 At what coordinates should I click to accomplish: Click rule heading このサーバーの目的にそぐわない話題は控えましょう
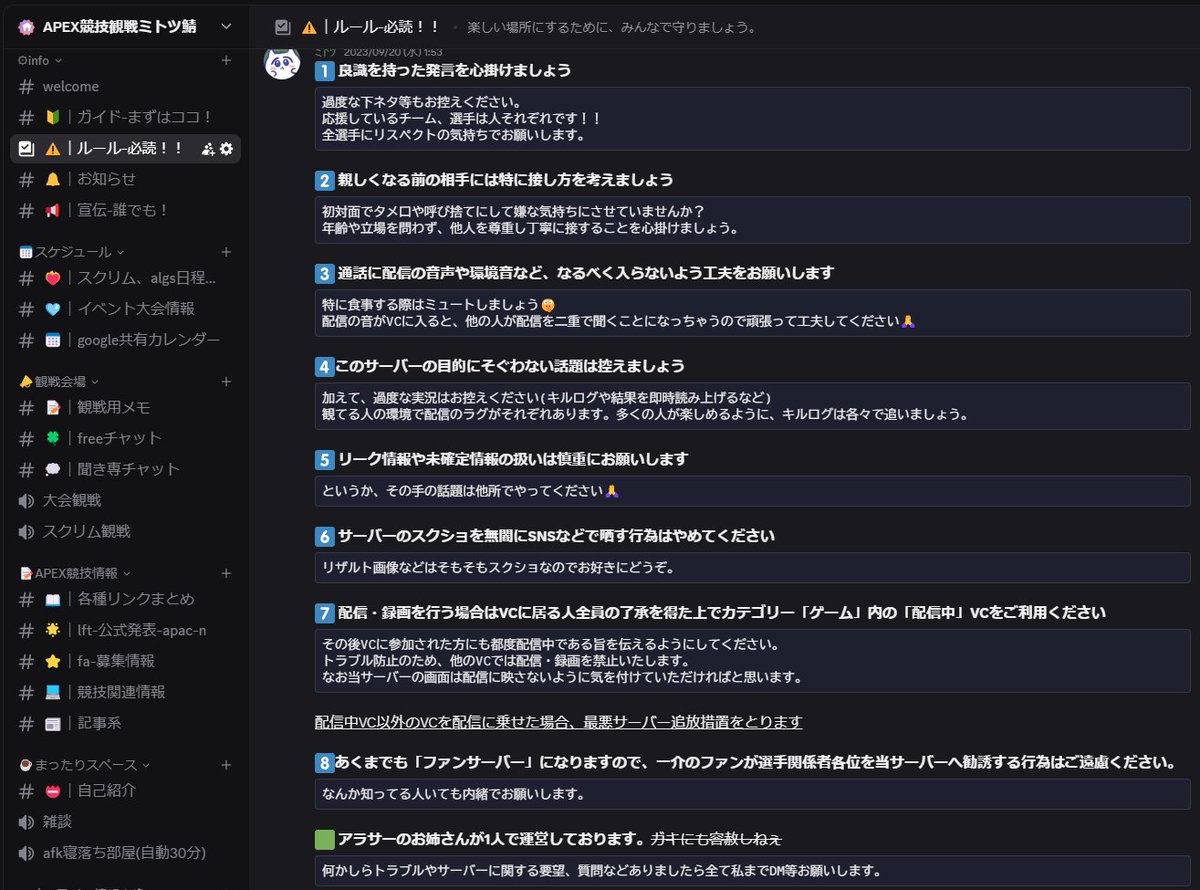point(511,366)
